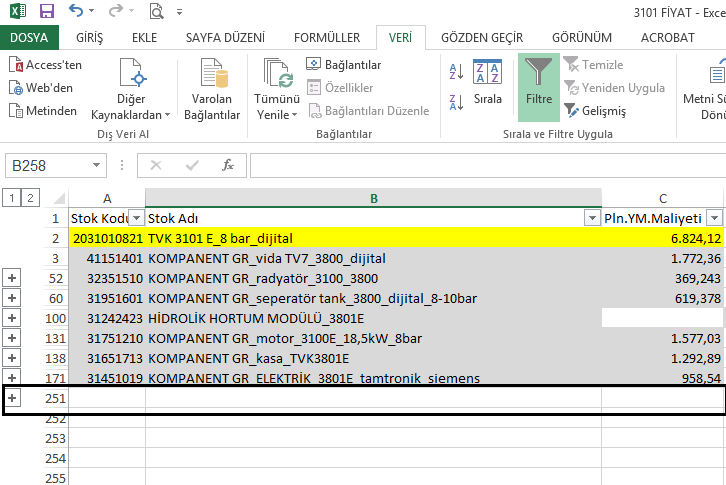This screenshot has width=726, height=485.
Task: Select column A header
Action: (x=107, y=199)
